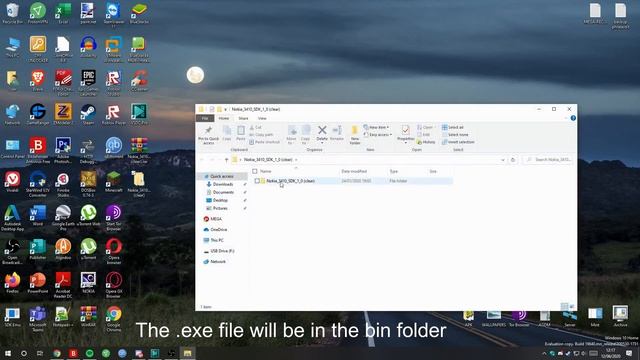Screen dimensions: 640x360
Task: Select the Audacity desktop shortcut
Action: point(88,47)
